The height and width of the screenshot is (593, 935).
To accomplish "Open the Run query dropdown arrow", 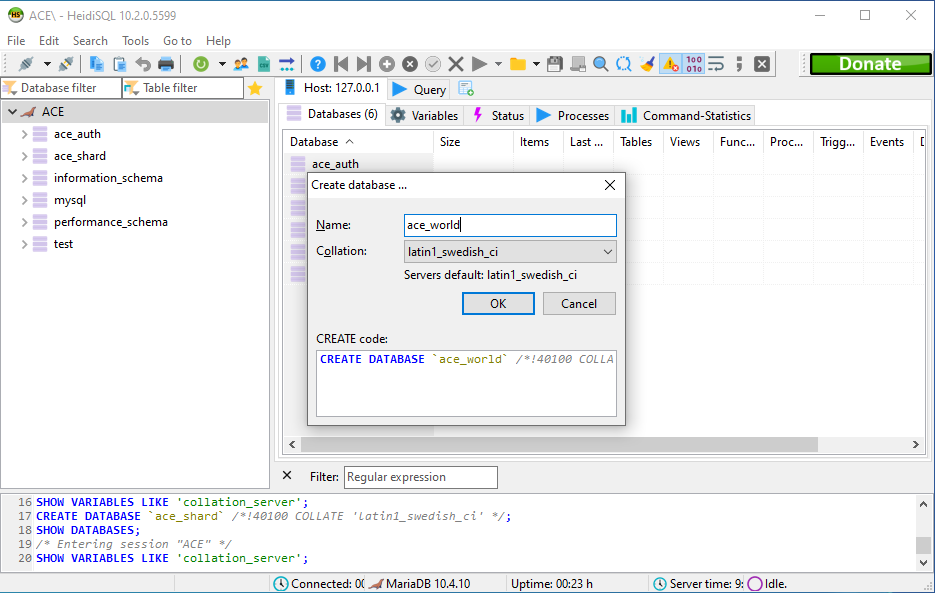I will 499,64.
